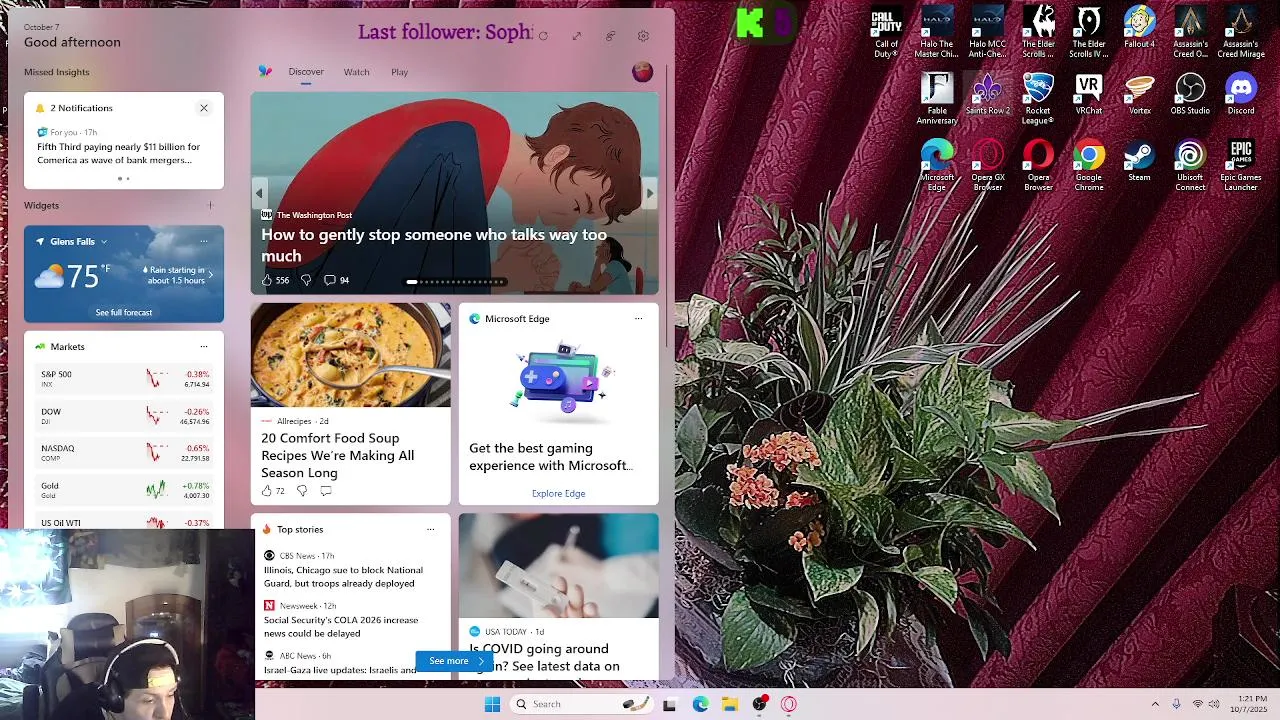This screenshot has height=720, width=1280.
Task: Click the taskbar Search box
Action: [x=581, y=704]
